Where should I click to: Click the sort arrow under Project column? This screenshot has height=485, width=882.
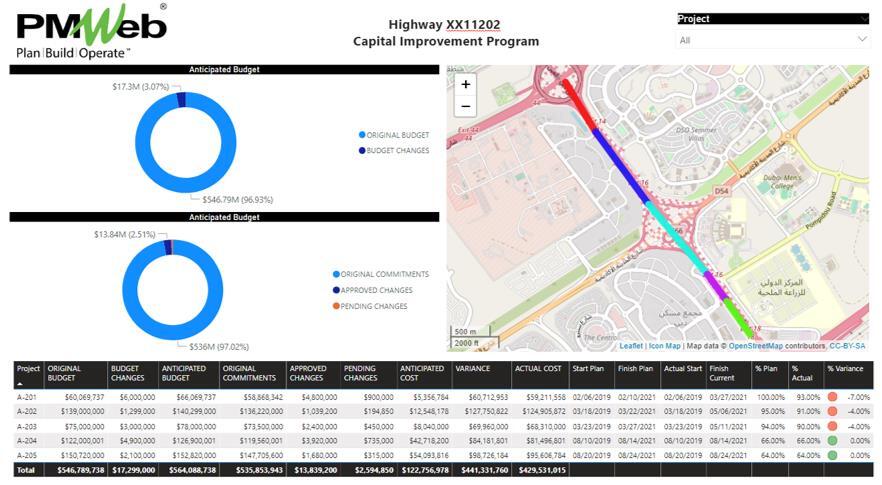pyautogui.click(x=21, y=383)
